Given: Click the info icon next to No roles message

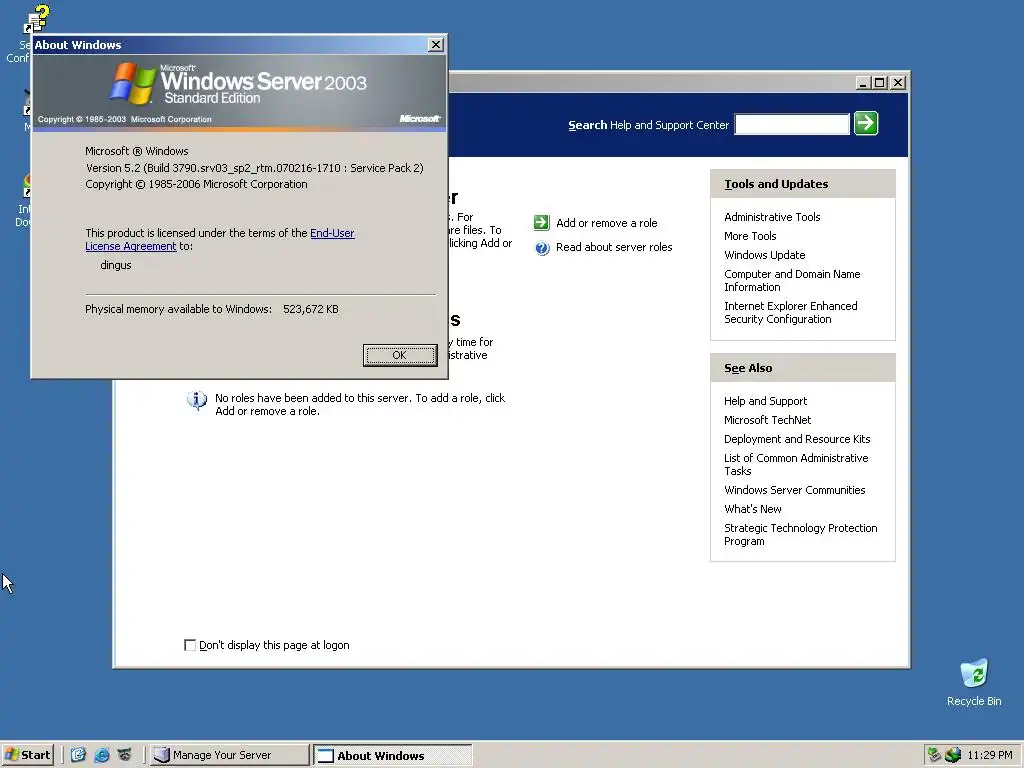Looking at the screenshot, I should 197,400.
